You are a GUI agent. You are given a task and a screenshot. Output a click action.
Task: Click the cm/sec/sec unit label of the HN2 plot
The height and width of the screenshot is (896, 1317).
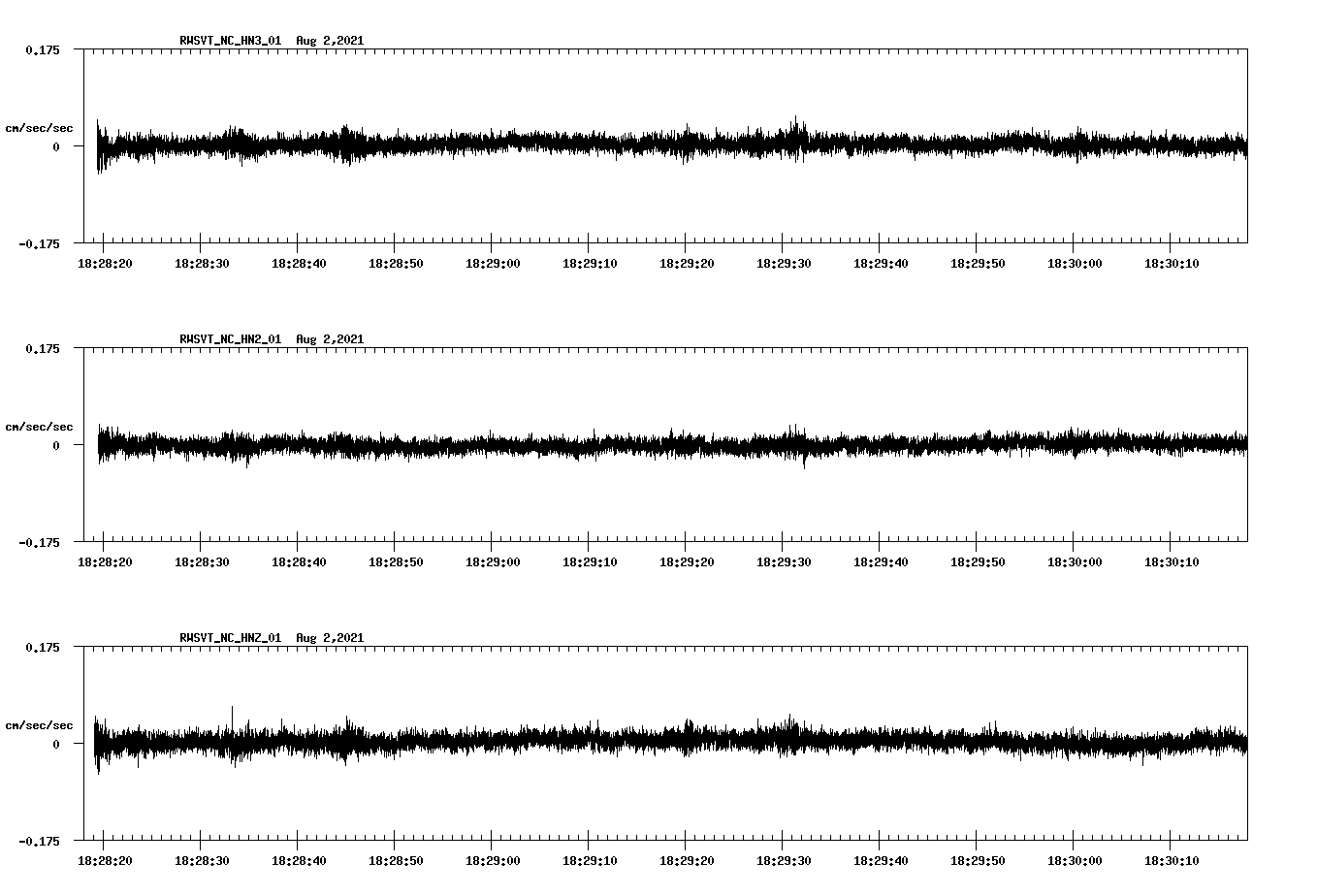tap(39, 427)
